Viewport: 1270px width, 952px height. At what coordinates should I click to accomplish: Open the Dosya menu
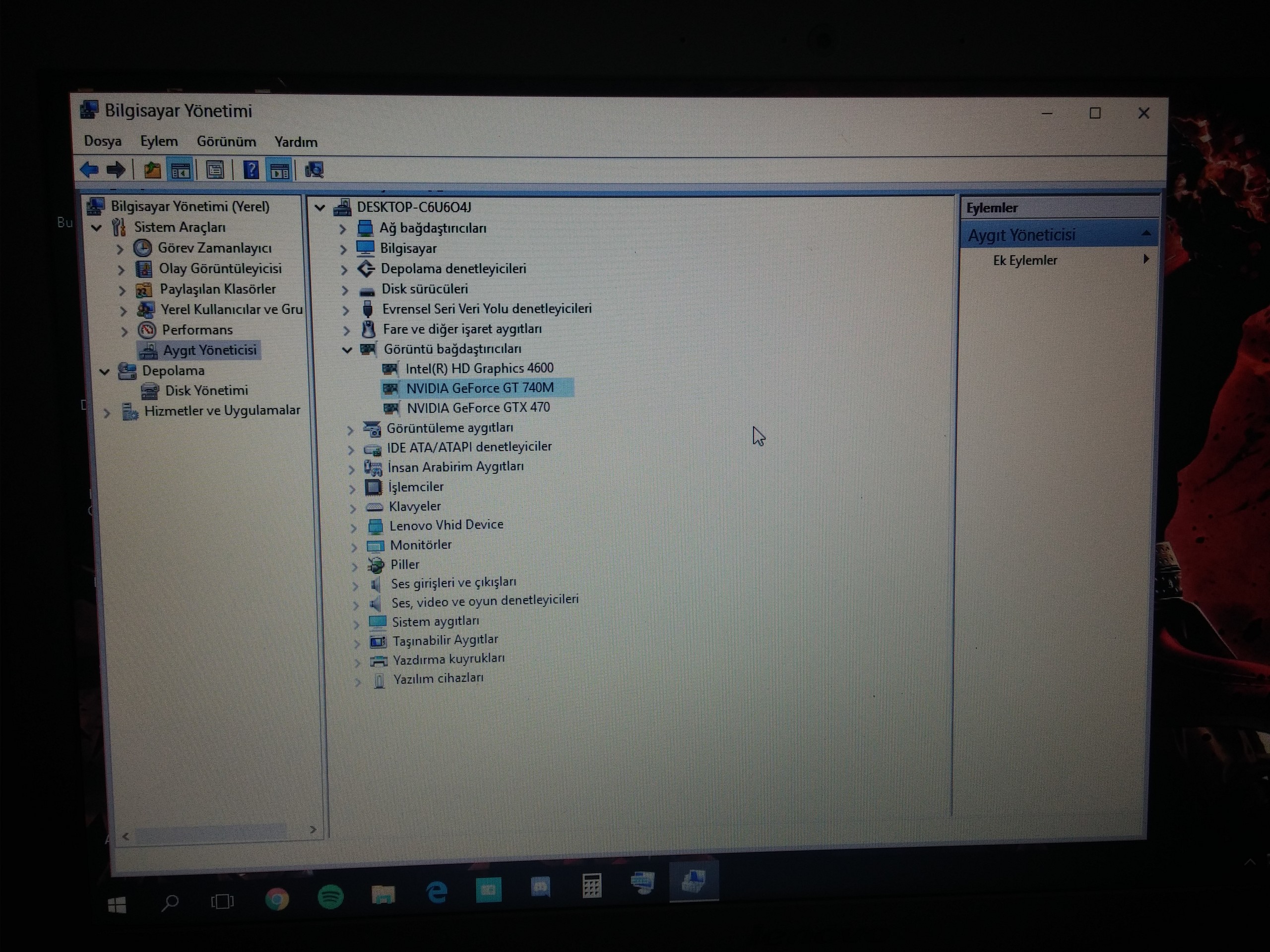point(103,141)
